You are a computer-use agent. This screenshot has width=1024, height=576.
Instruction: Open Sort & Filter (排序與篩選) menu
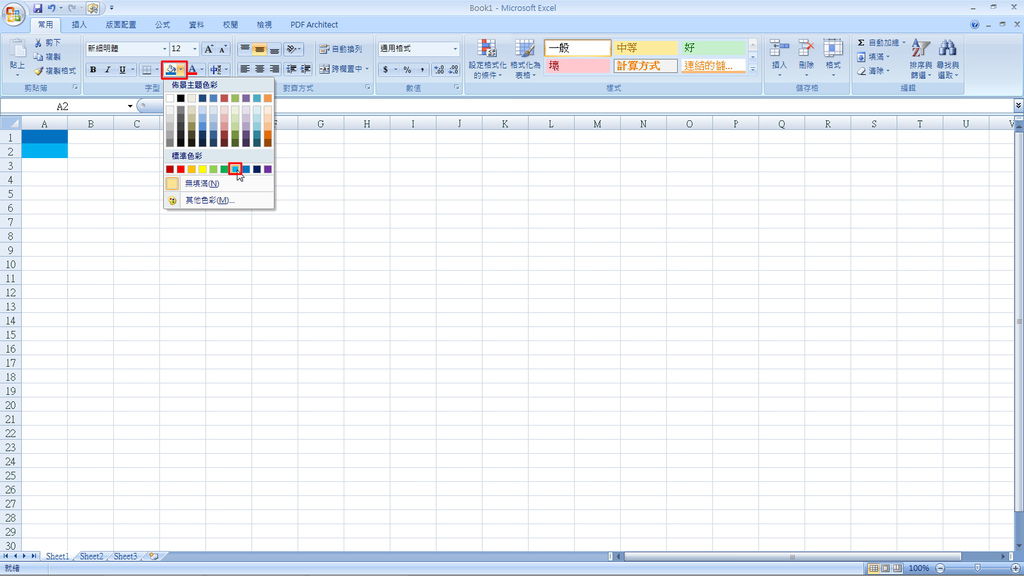pyautogui.click(x=920, y=59)
